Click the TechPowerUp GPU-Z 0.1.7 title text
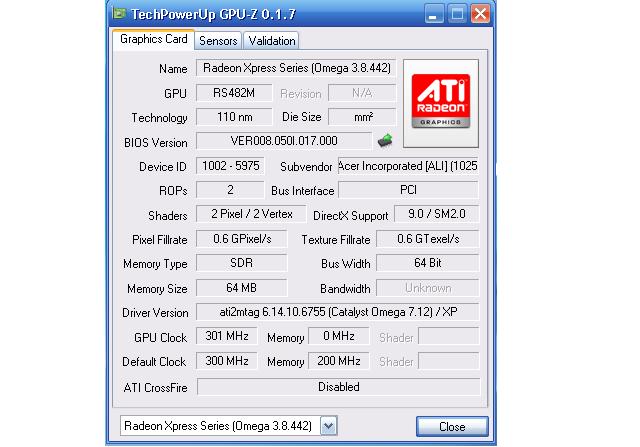Viewport: 640px width, 447px height. 213,14
